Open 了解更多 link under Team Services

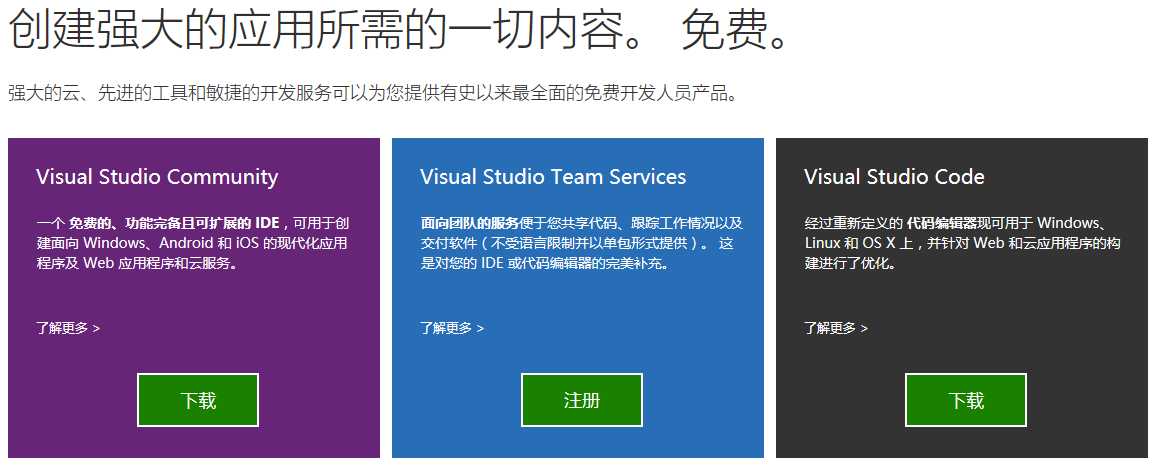coord(452,328)
